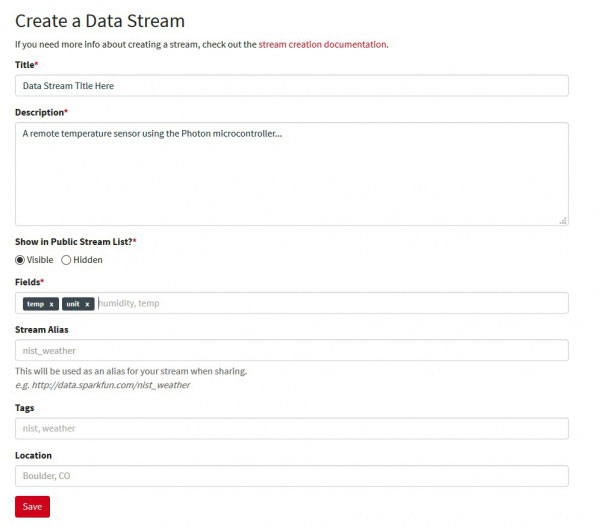Focus the Stream Alias input field

(291, 351)
